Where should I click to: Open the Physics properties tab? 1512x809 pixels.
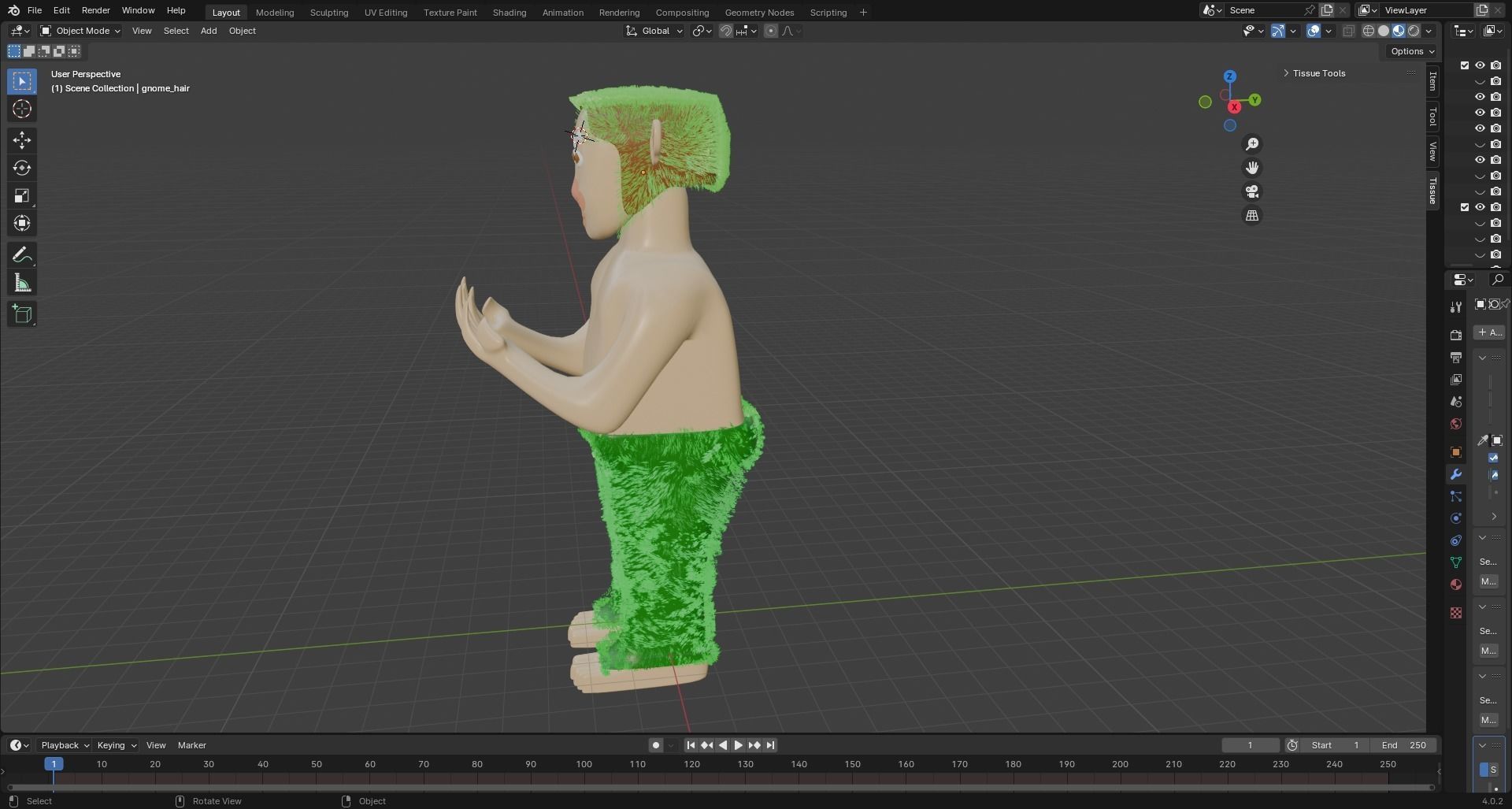pyautogui.click(x=1455, y=518)
